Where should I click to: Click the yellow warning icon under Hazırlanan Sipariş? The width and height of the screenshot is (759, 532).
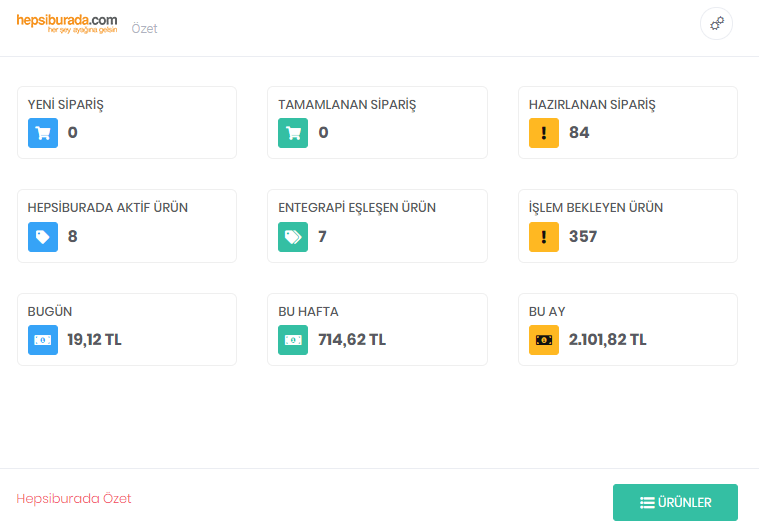pyautogui.click(x=544, y=133)
